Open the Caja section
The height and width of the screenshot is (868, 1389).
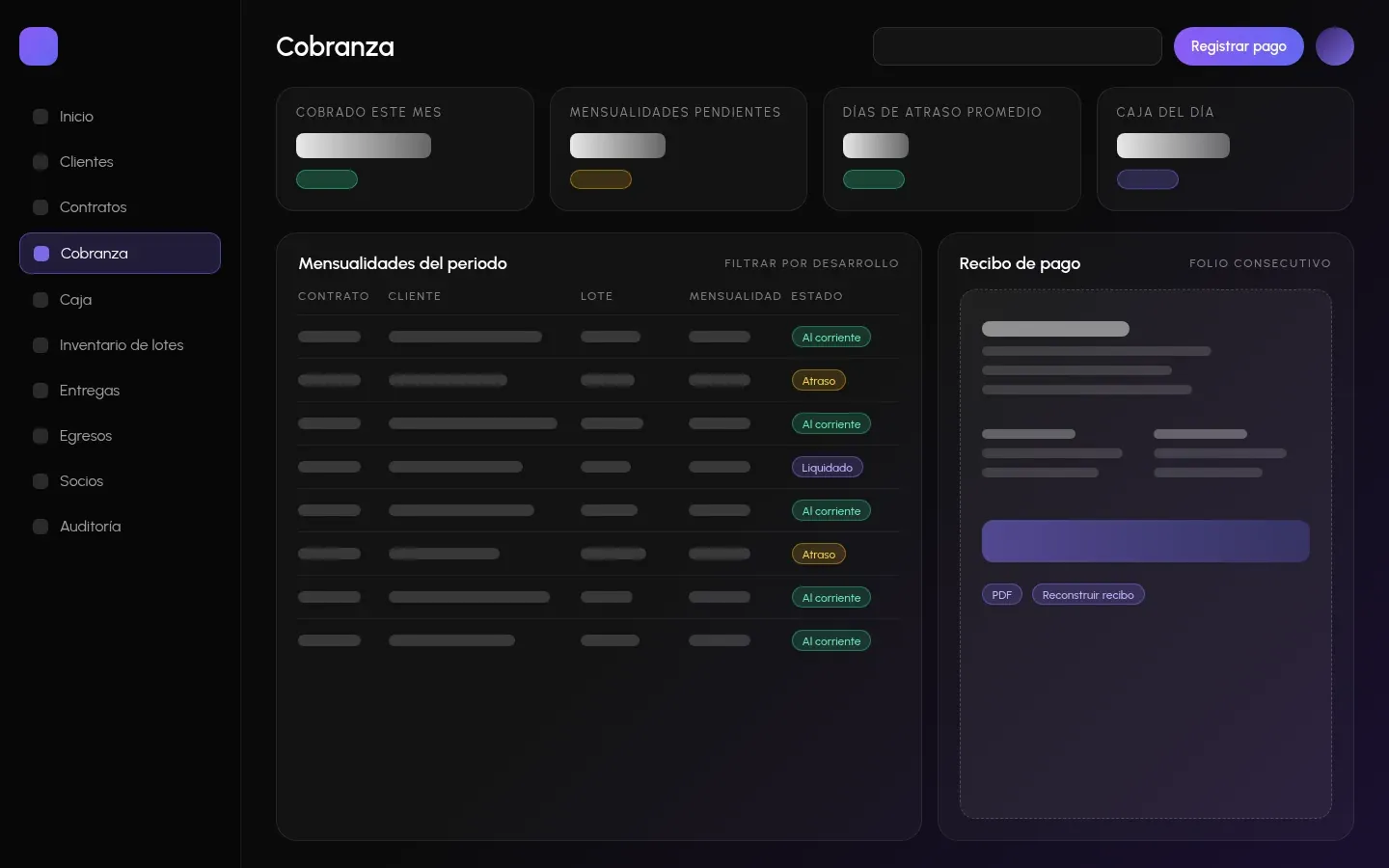[120, 300]
